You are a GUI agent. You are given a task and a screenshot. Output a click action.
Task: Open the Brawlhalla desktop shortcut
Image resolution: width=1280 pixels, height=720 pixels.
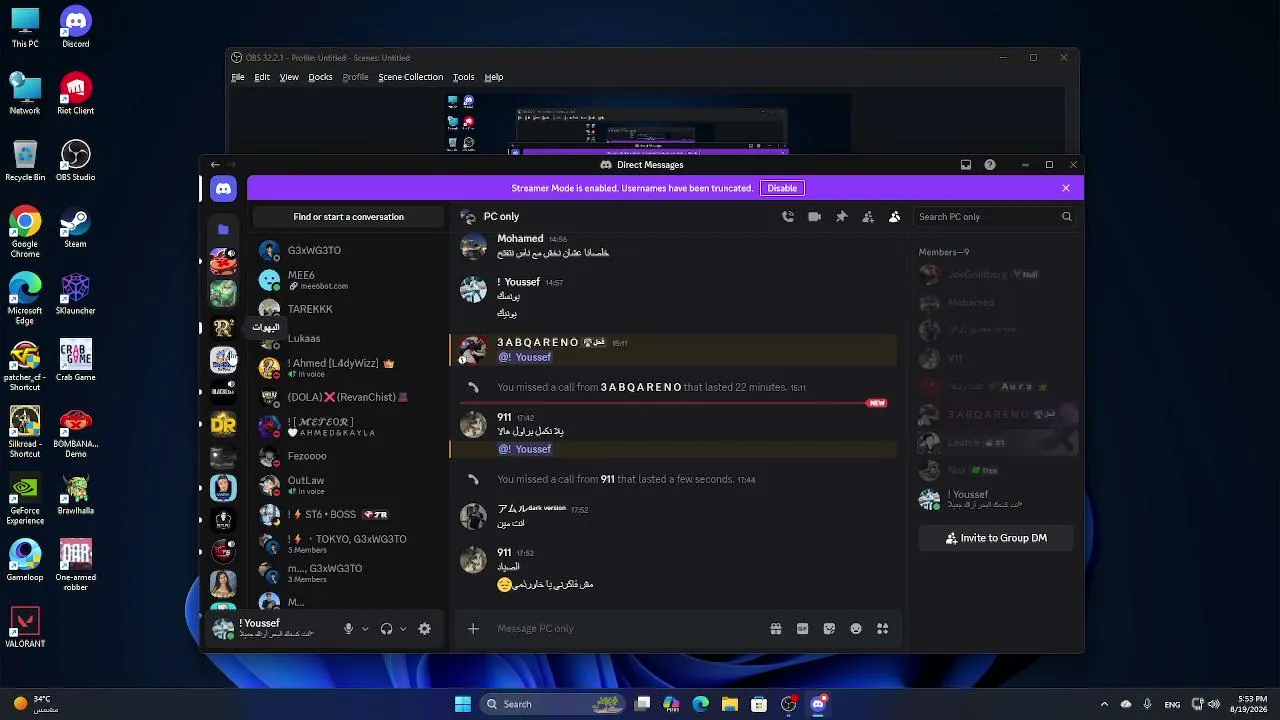coord(75,494)
